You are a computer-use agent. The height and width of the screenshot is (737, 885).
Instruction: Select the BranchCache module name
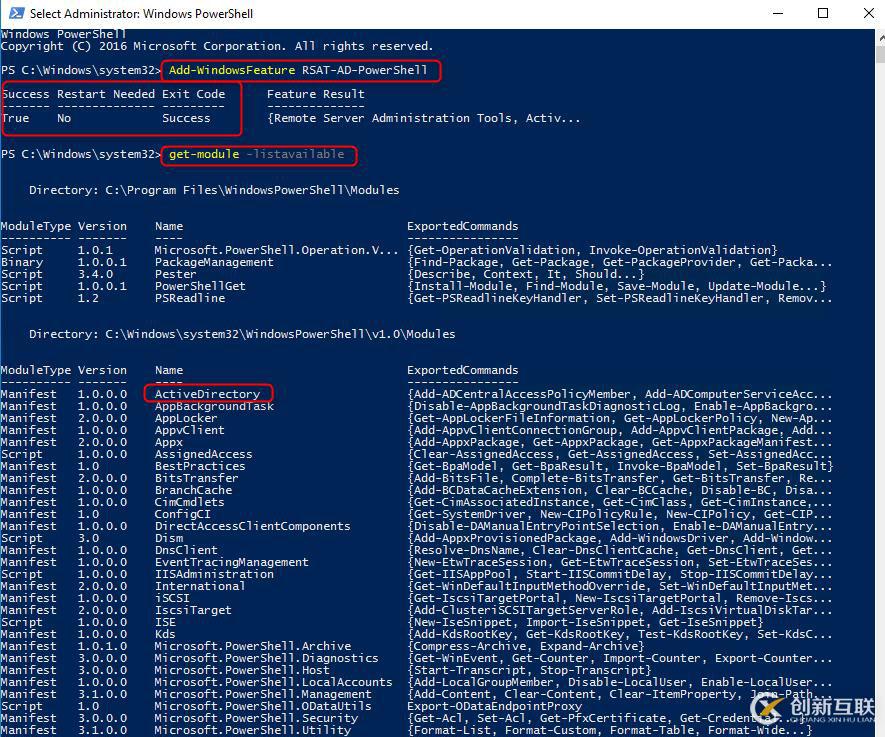193,490
